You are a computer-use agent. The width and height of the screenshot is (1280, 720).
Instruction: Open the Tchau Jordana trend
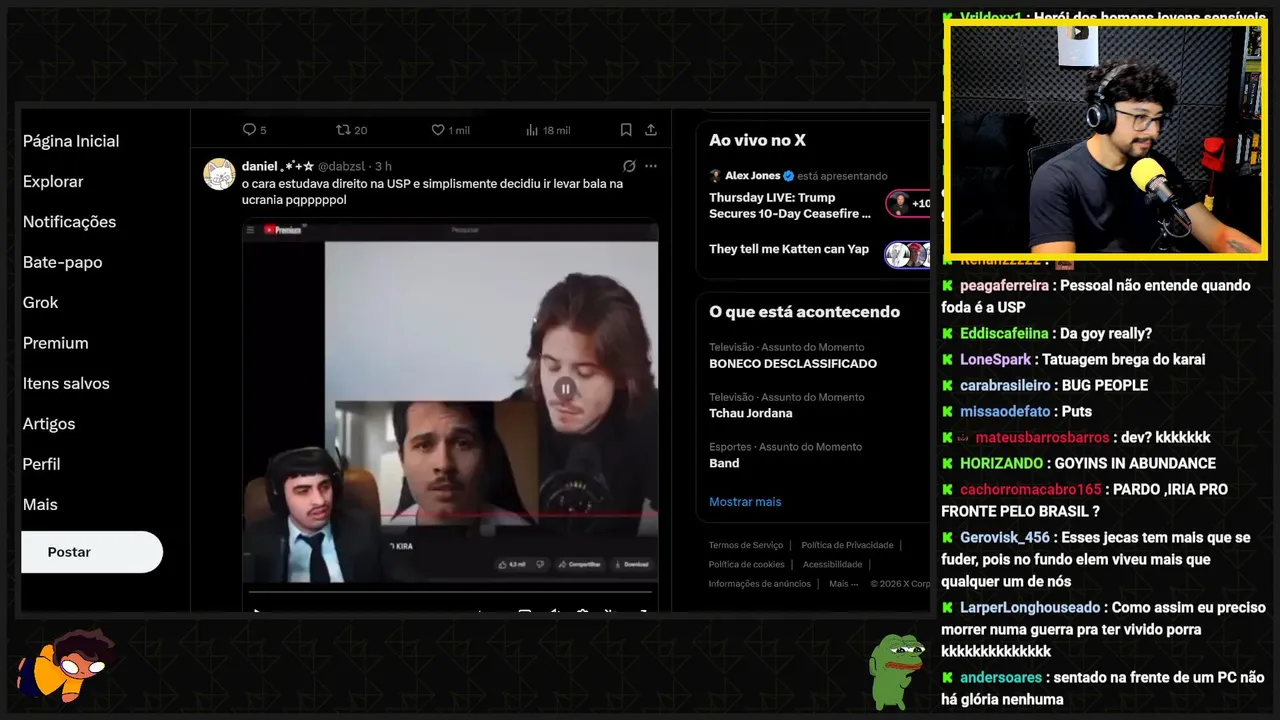750,413
